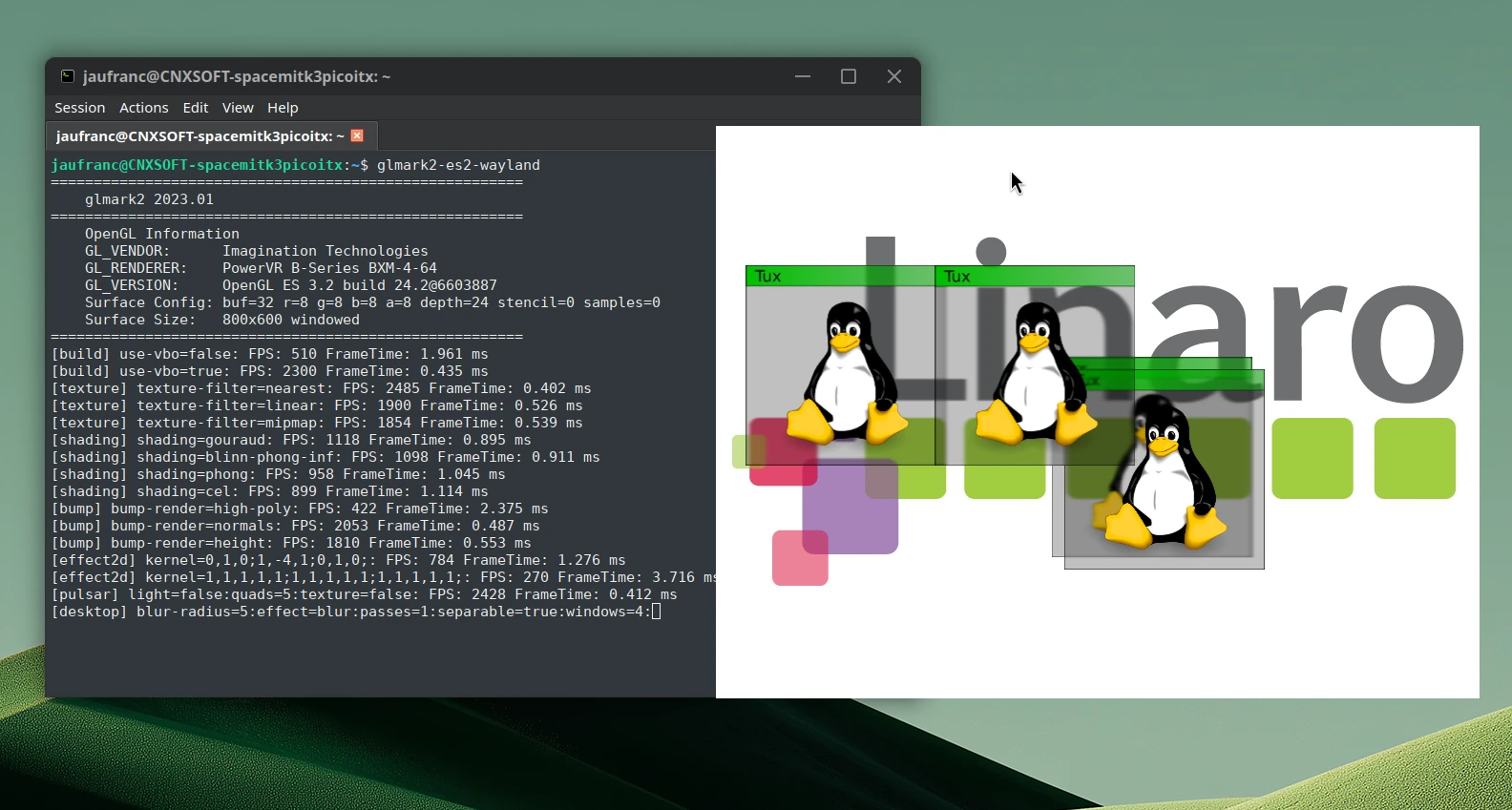Click the terminal shell prompt text
The image size is (1512, 810).
[210, 165]
